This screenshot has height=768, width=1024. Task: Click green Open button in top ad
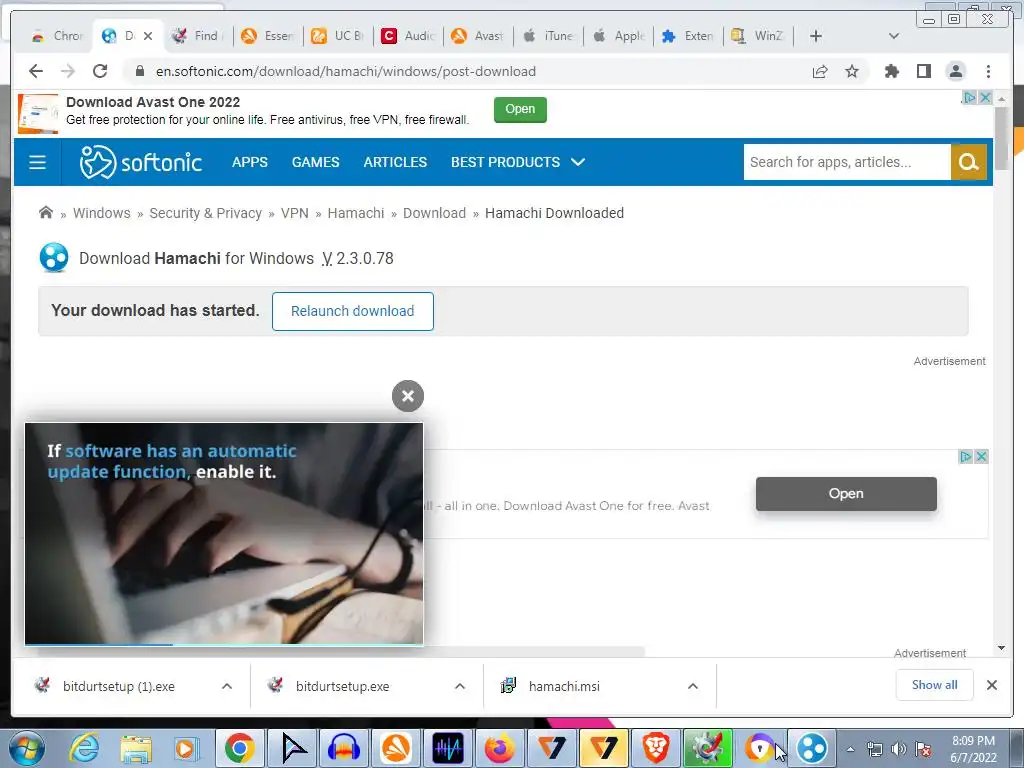[x=520, y=109]
